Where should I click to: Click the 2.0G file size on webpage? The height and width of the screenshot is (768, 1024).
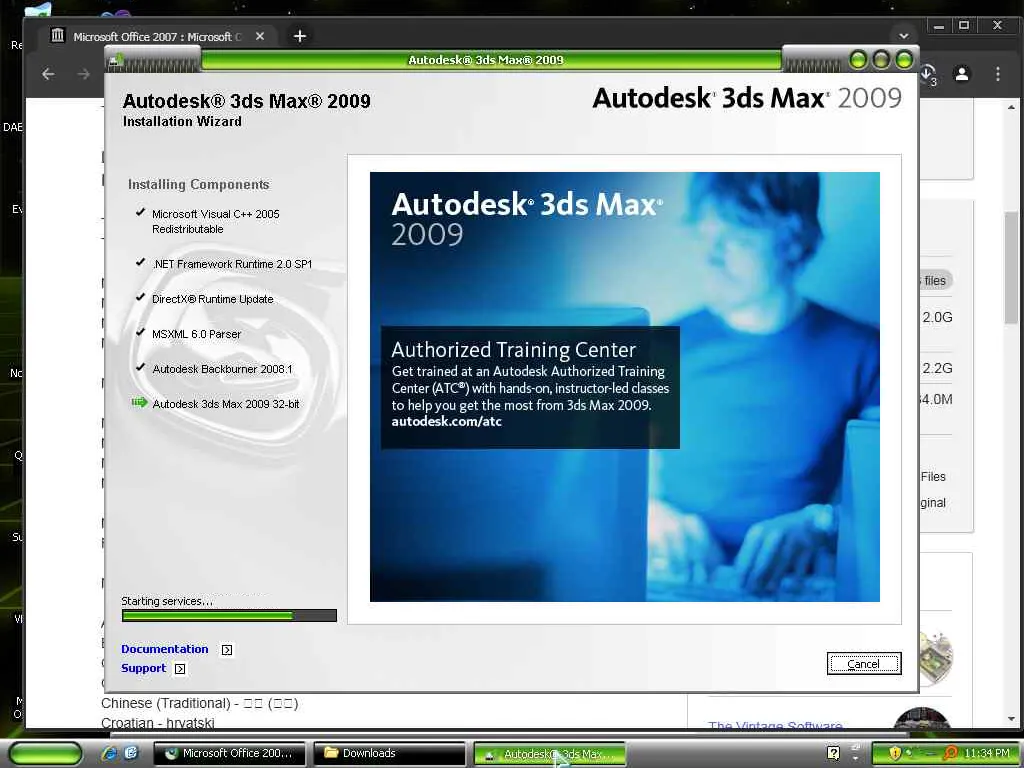pyautogui.click(x=938, y=317)
